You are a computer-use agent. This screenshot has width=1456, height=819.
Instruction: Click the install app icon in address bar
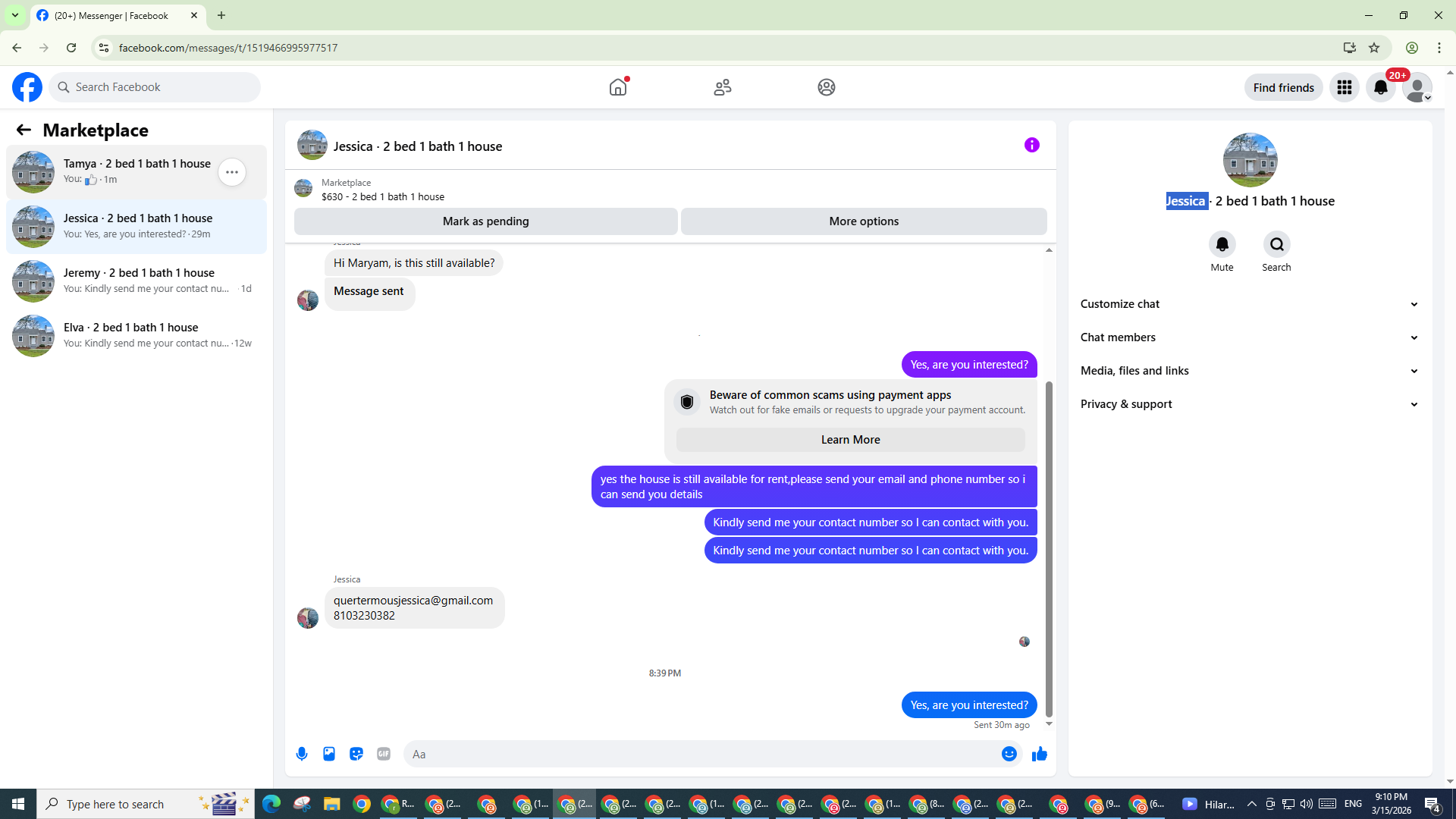coord(1349,48)
